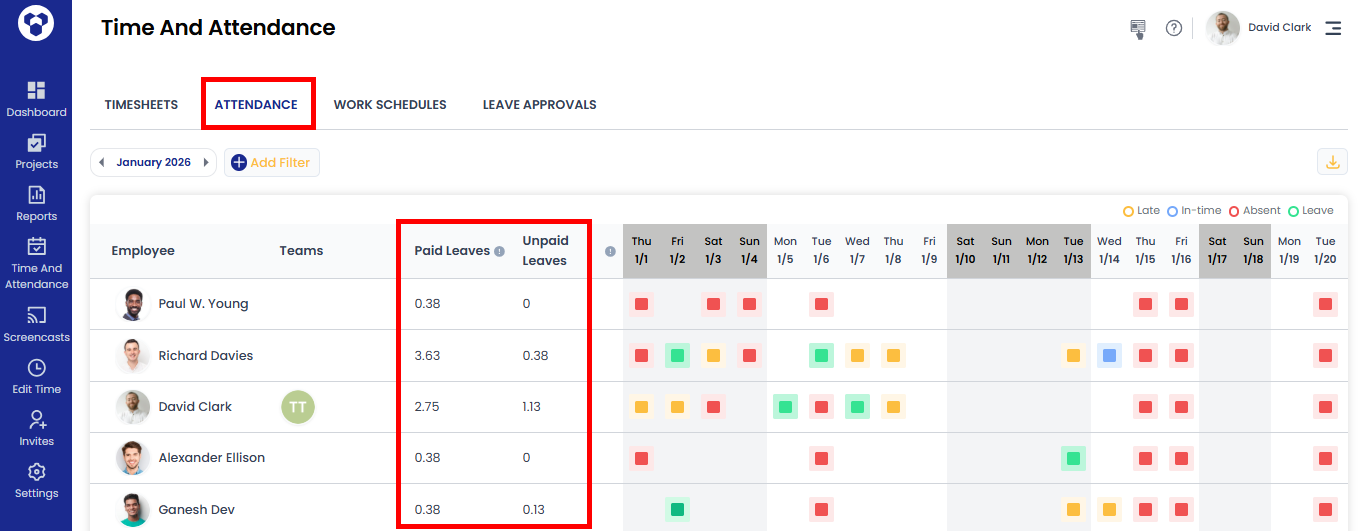1366x531 pixels.
Task: Open Invites in the sidebar
Action: coord(36,428)
